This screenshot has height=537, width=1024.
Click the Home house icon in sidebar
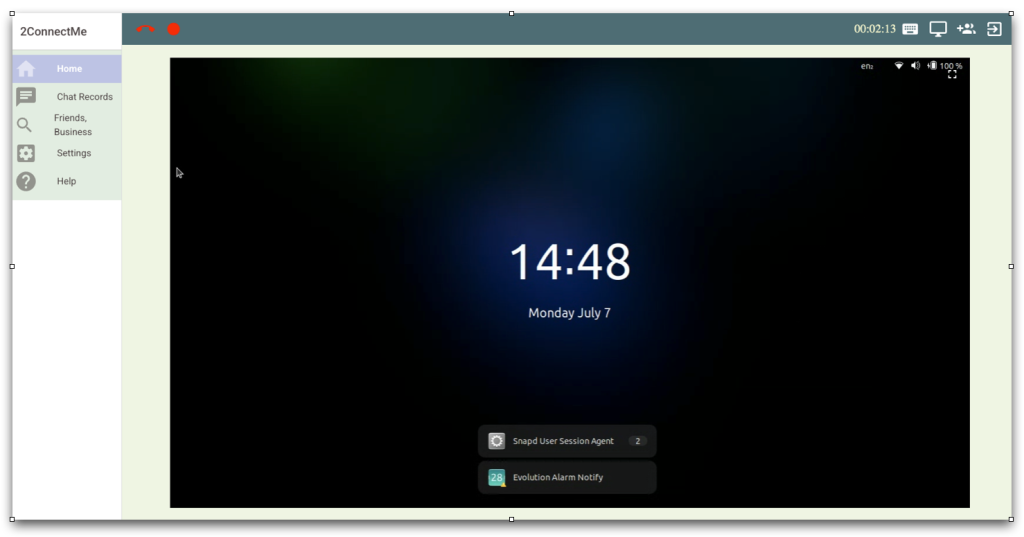coord(26,69)
